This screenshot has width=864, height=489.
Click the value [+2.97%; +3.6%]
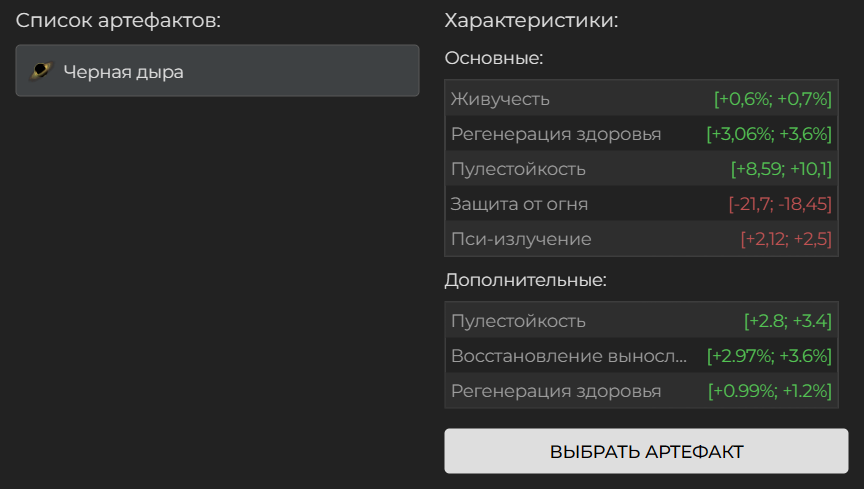point(769,356)
